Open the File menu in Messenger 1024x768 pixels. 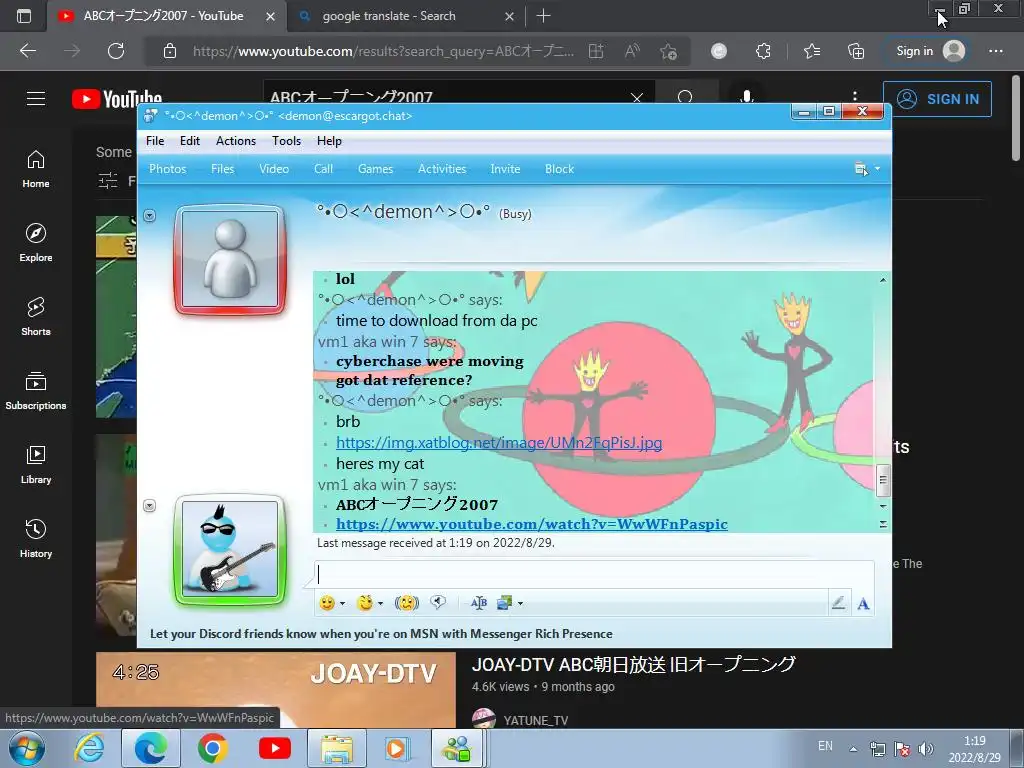pyautogui.click(x=155, y=141)
